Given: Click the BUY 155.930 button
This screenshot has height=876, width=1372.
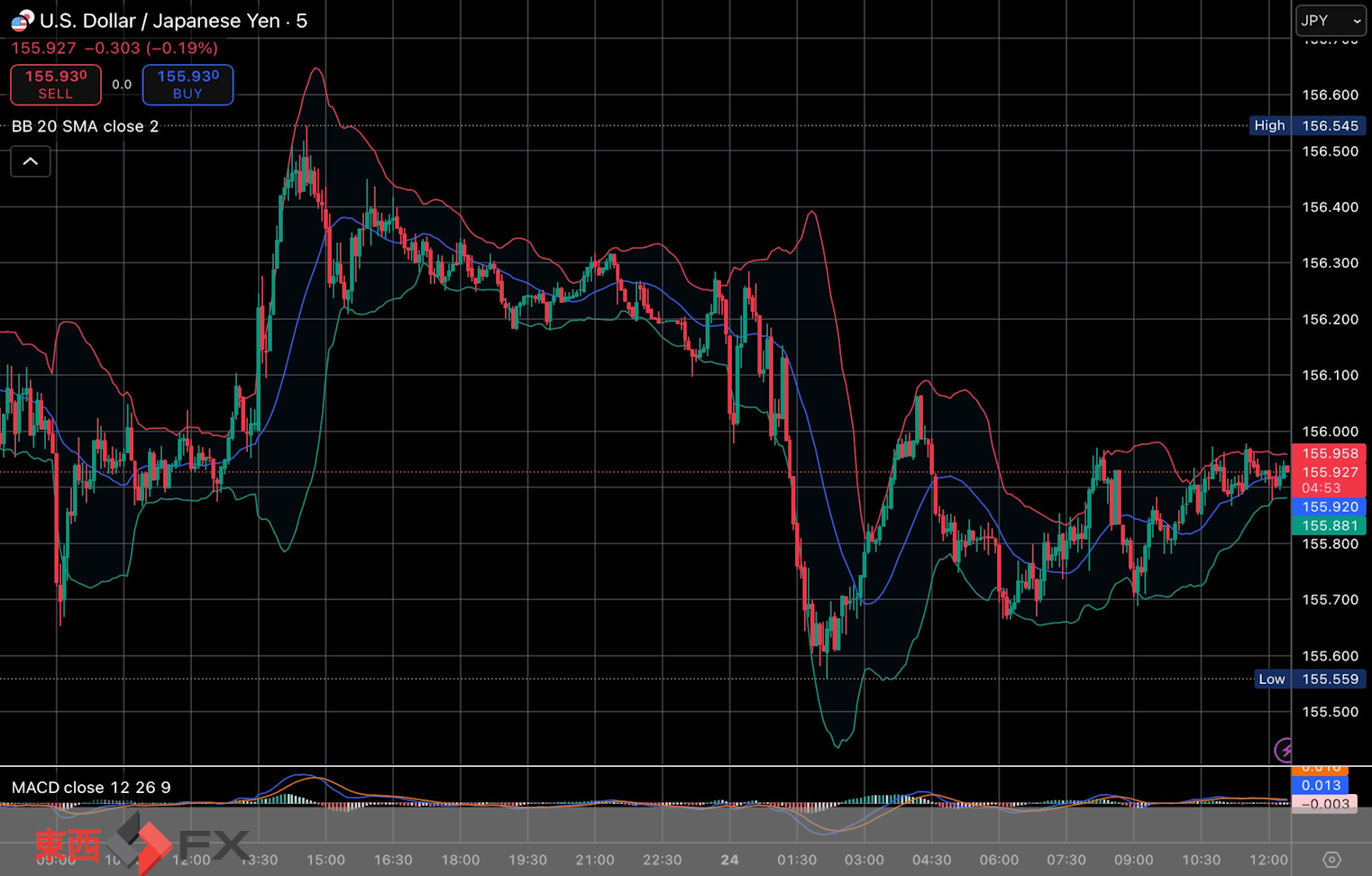Looking at the screenshot, I should click(188, 85).
